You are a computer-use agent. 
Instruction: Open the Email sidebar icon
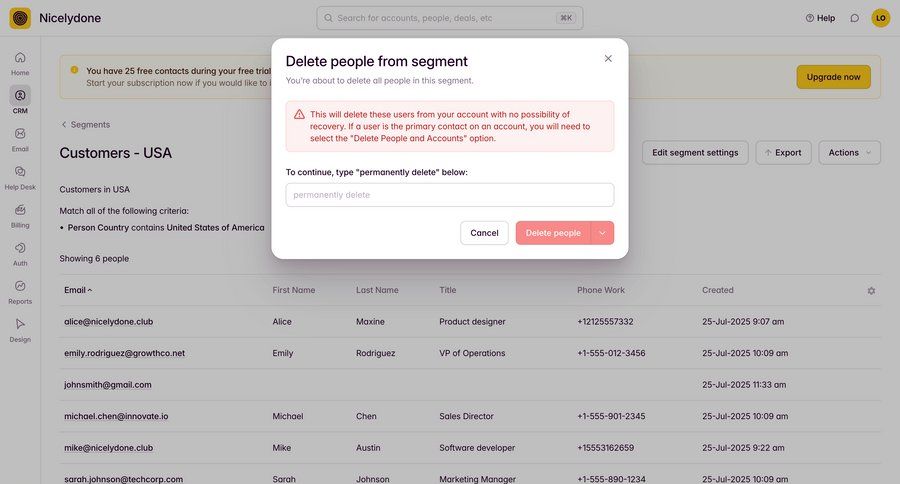point(20,140)
